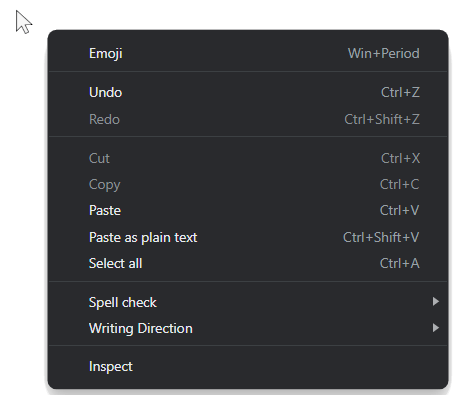Select the Copy menu entry

pos(248,184)
